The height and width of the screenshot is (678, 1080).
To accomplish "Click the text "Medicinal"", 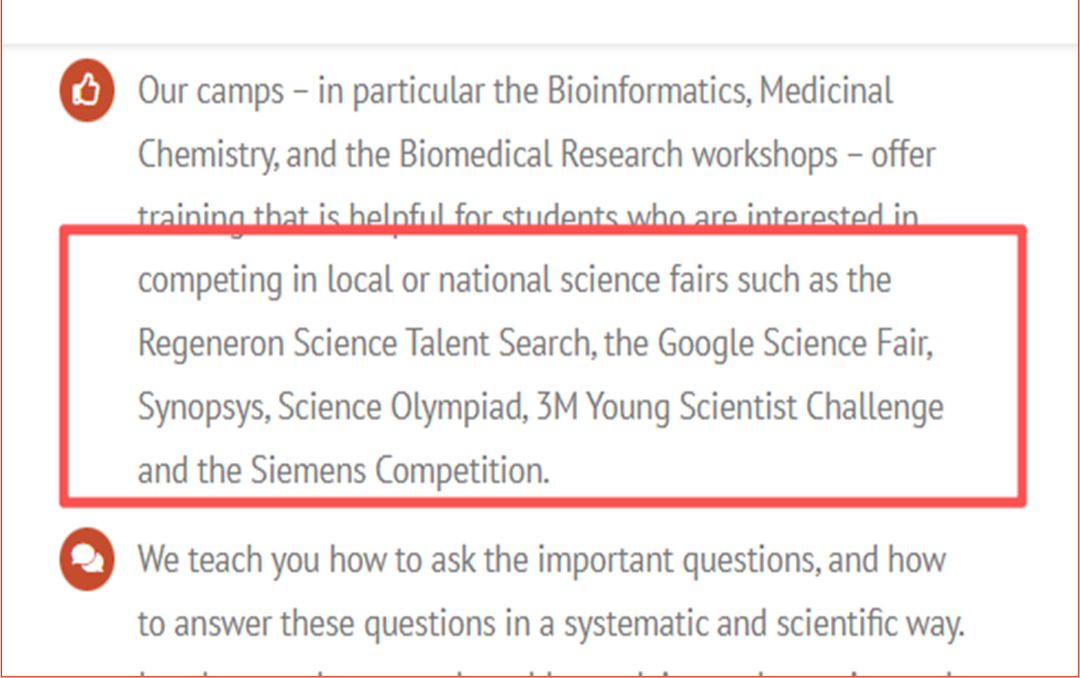I will click(826, 92).
